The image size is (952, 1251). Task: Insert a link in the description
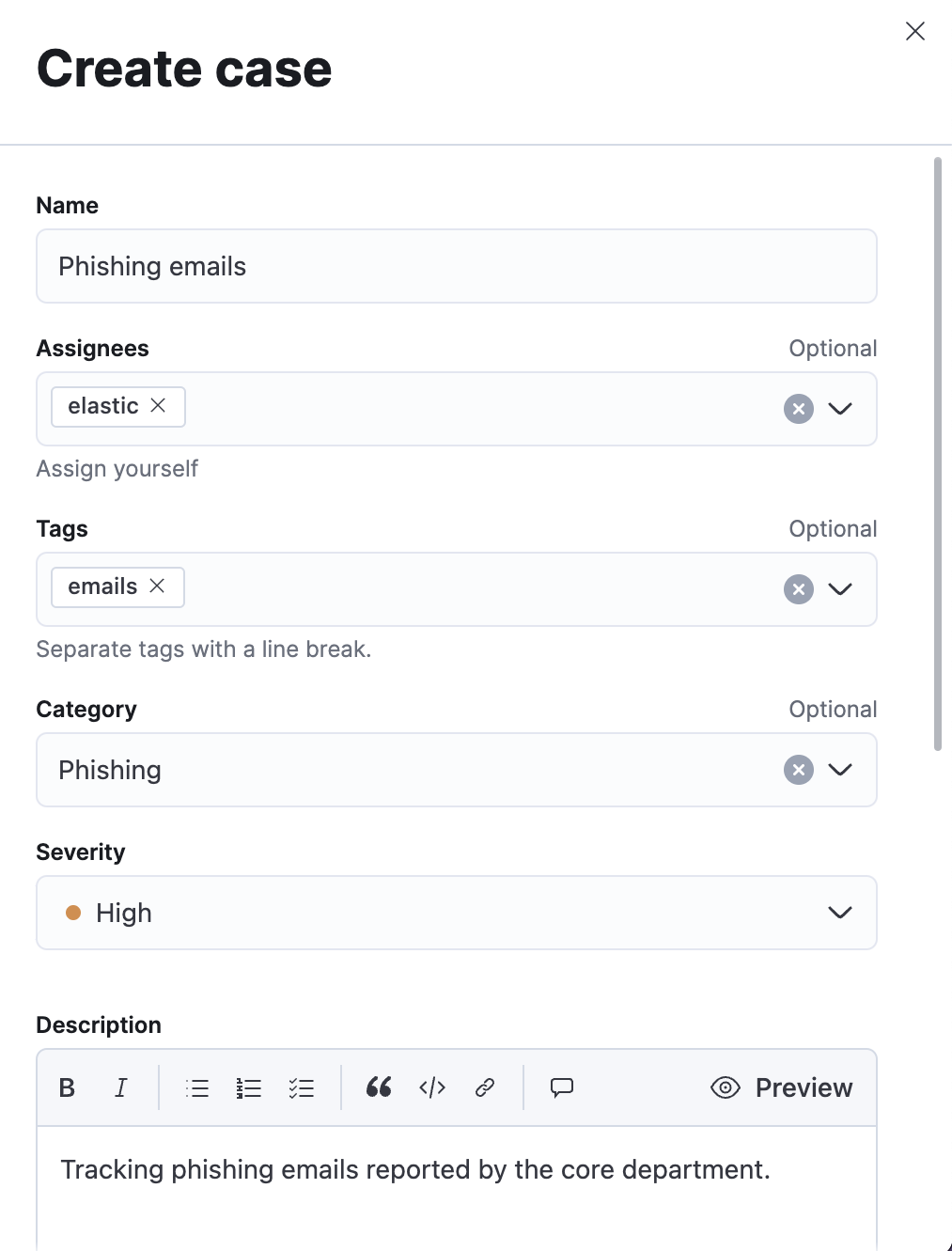(485, 1087)
